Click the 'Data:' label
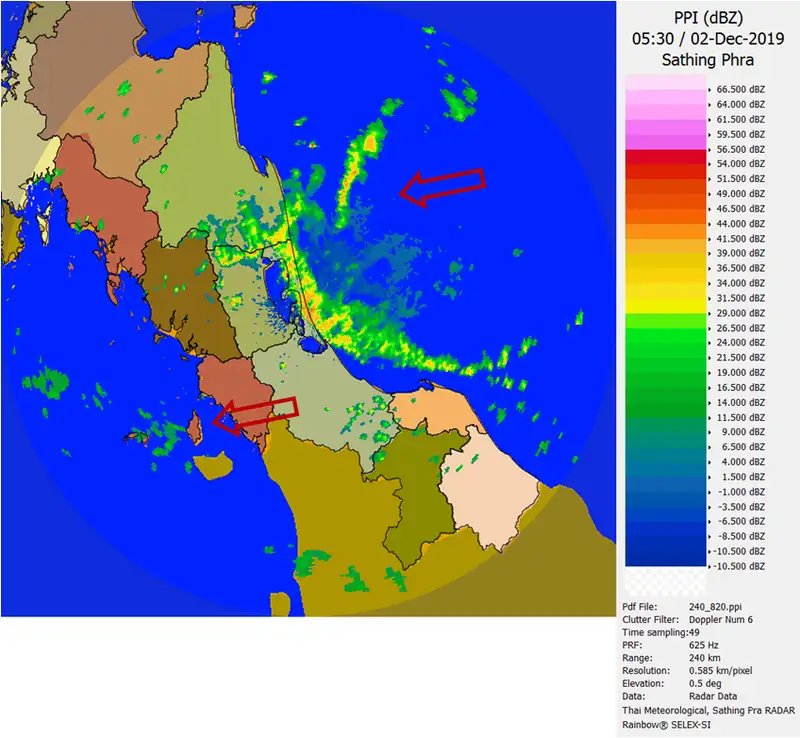This screenshot has height=738, width=800. [x=634, y=696]
